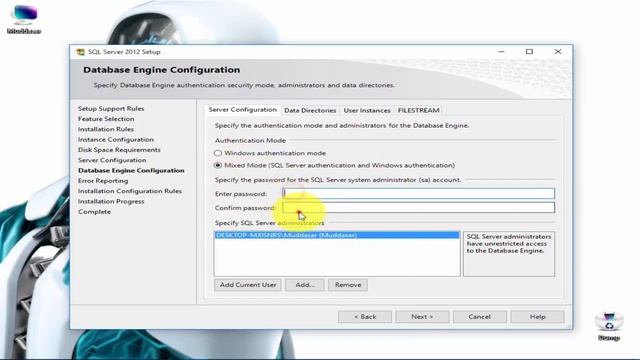Switch to the Server Configuration tab

pos(242,110)
